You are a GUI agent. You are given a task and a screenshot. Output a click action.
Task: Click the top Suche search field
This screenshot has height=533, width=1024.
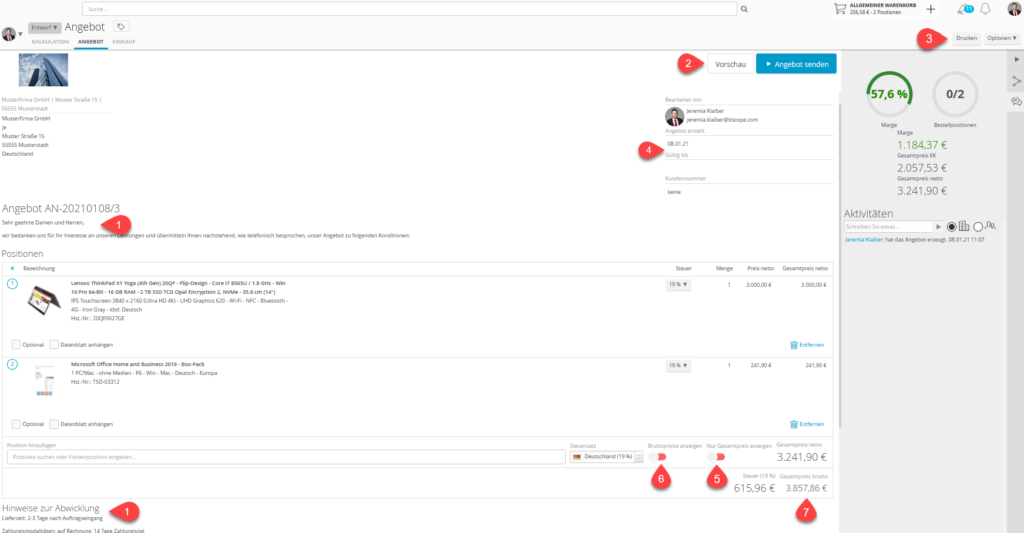[409, 9]
